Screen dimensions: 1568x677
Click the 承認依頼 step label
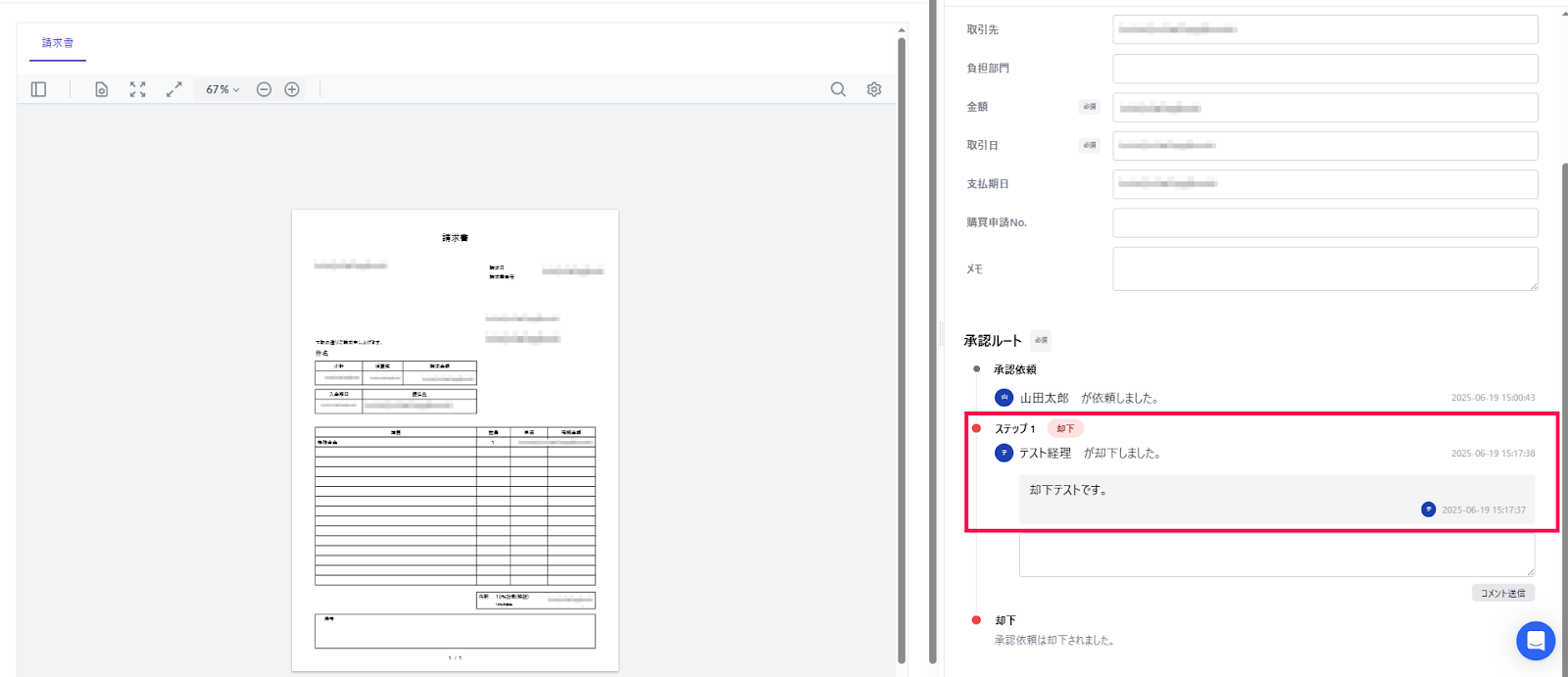point(1015,369)
